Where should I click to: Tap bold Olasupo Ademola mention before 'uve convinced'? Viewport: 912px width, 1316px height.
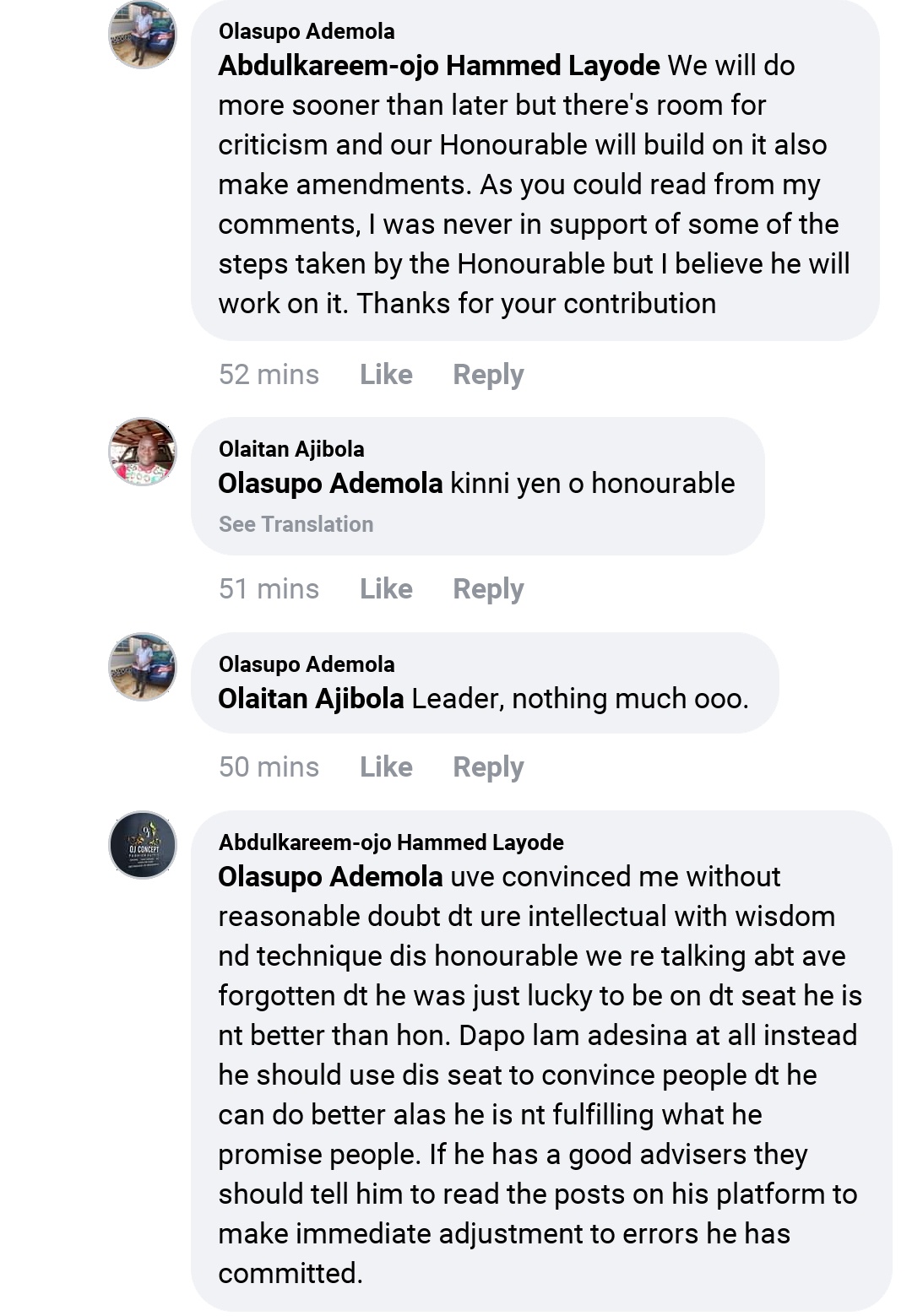click(x=330, y=877)
